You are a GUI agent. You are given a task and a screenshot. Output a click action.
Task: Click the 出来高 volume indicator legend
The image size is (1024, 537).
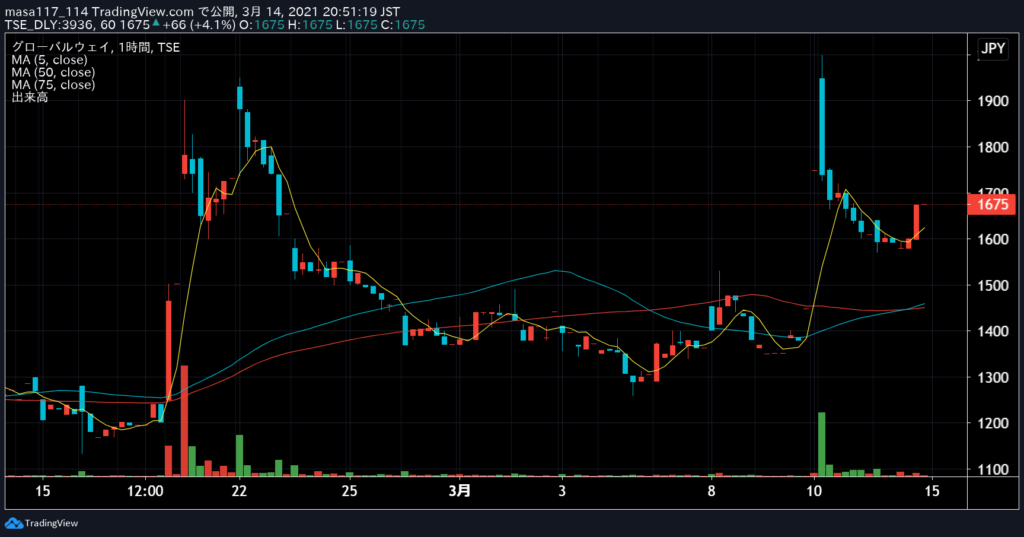[x=29, y=97]
